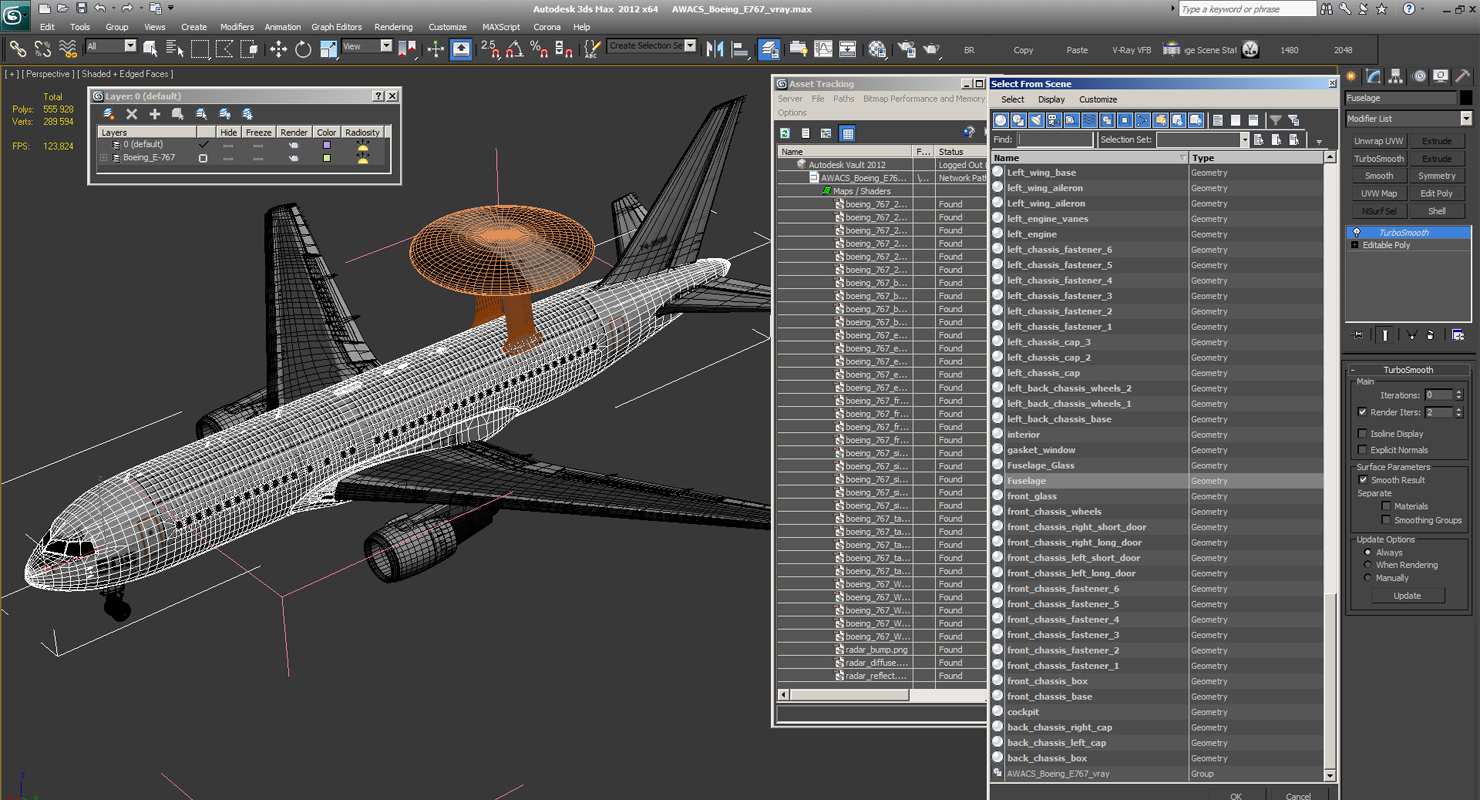Click the Edit Poly button

pyautogui.click(x=1437, y=194)
